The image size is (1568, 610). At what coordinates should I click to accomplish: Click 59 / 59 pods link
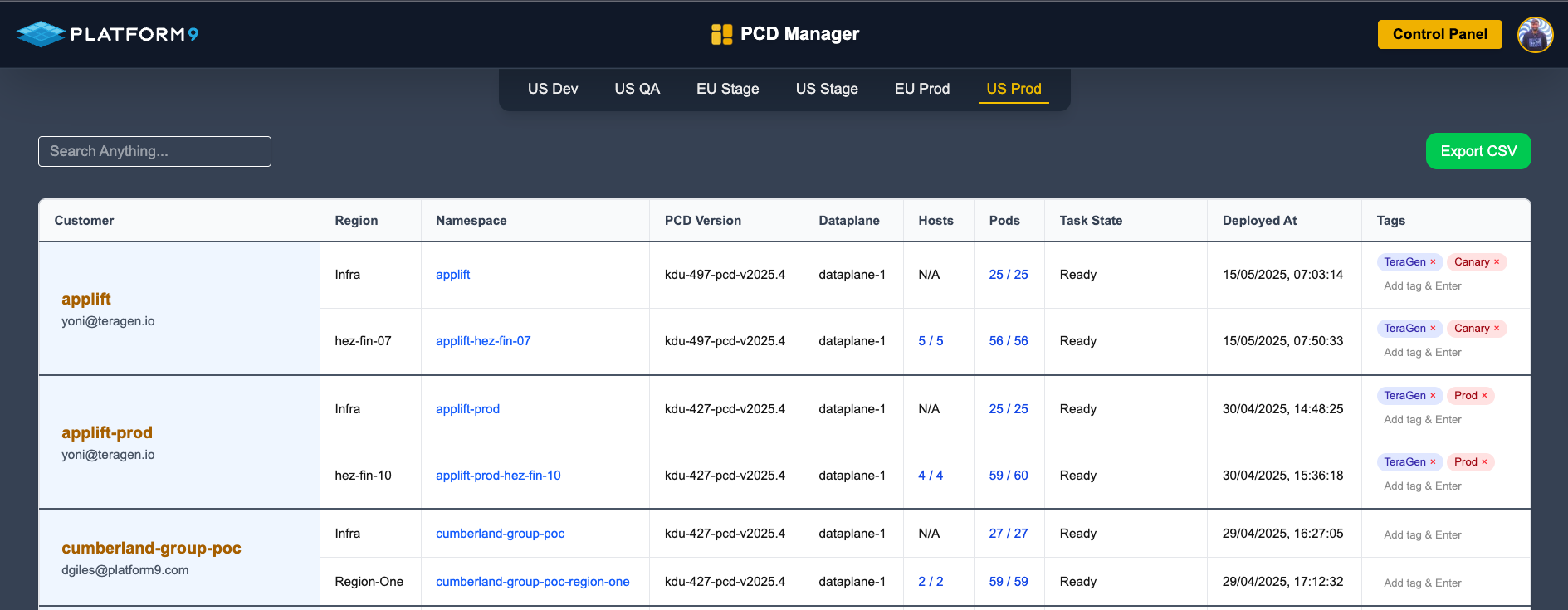click(x=1009, y=582)
